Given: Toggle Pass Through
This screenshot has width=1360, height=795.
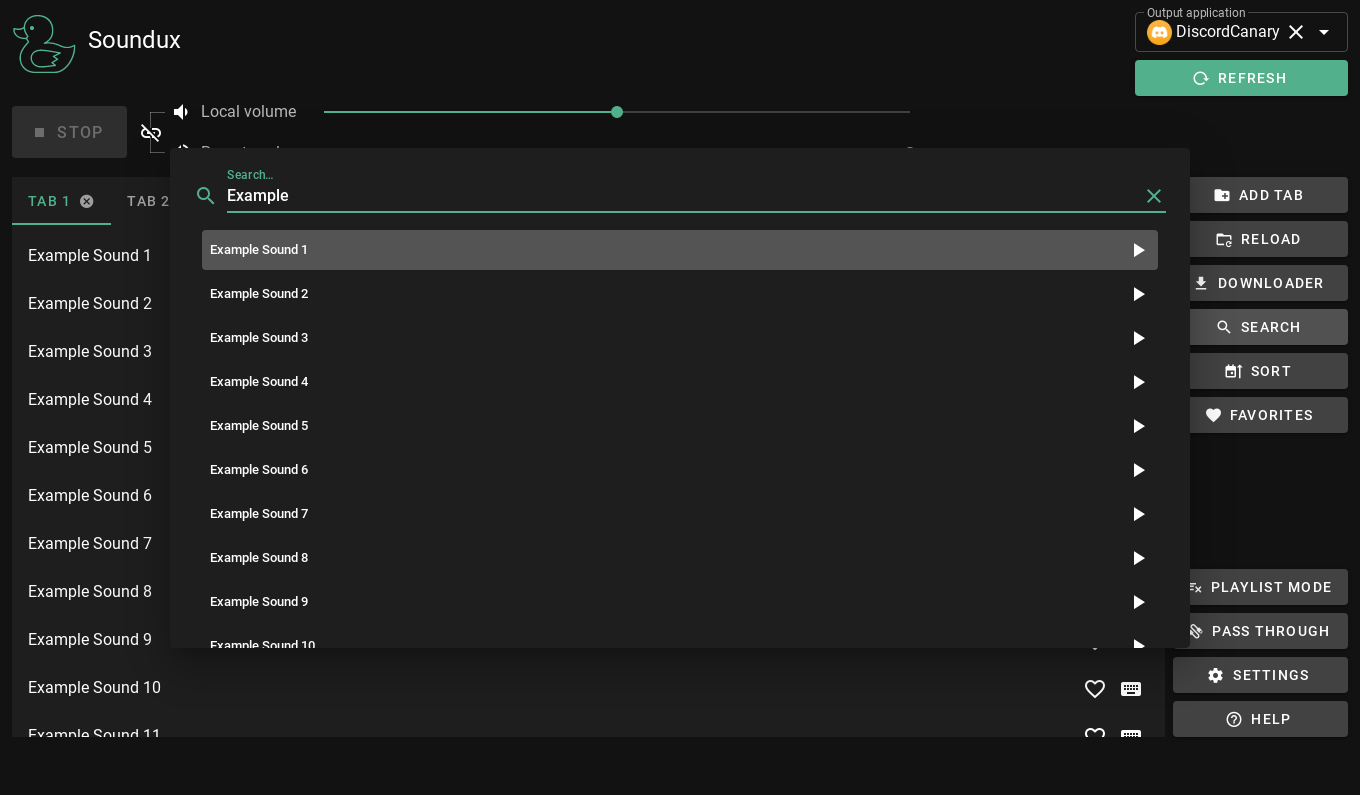Looking at the screenshot, I should pyautogui.click(x=1268, y=631).
